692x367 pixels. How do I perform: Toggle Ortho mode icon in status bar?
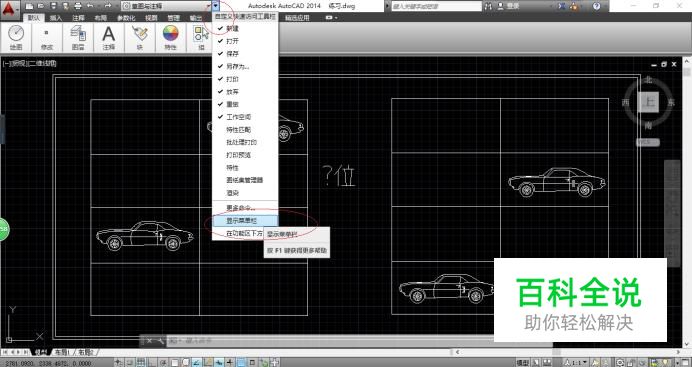click(x=152, y=363)
